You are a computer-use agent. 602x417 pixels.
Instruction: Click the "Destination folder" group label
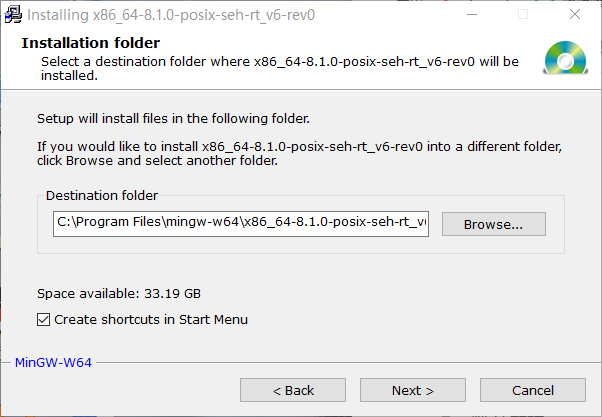[102, 196]
